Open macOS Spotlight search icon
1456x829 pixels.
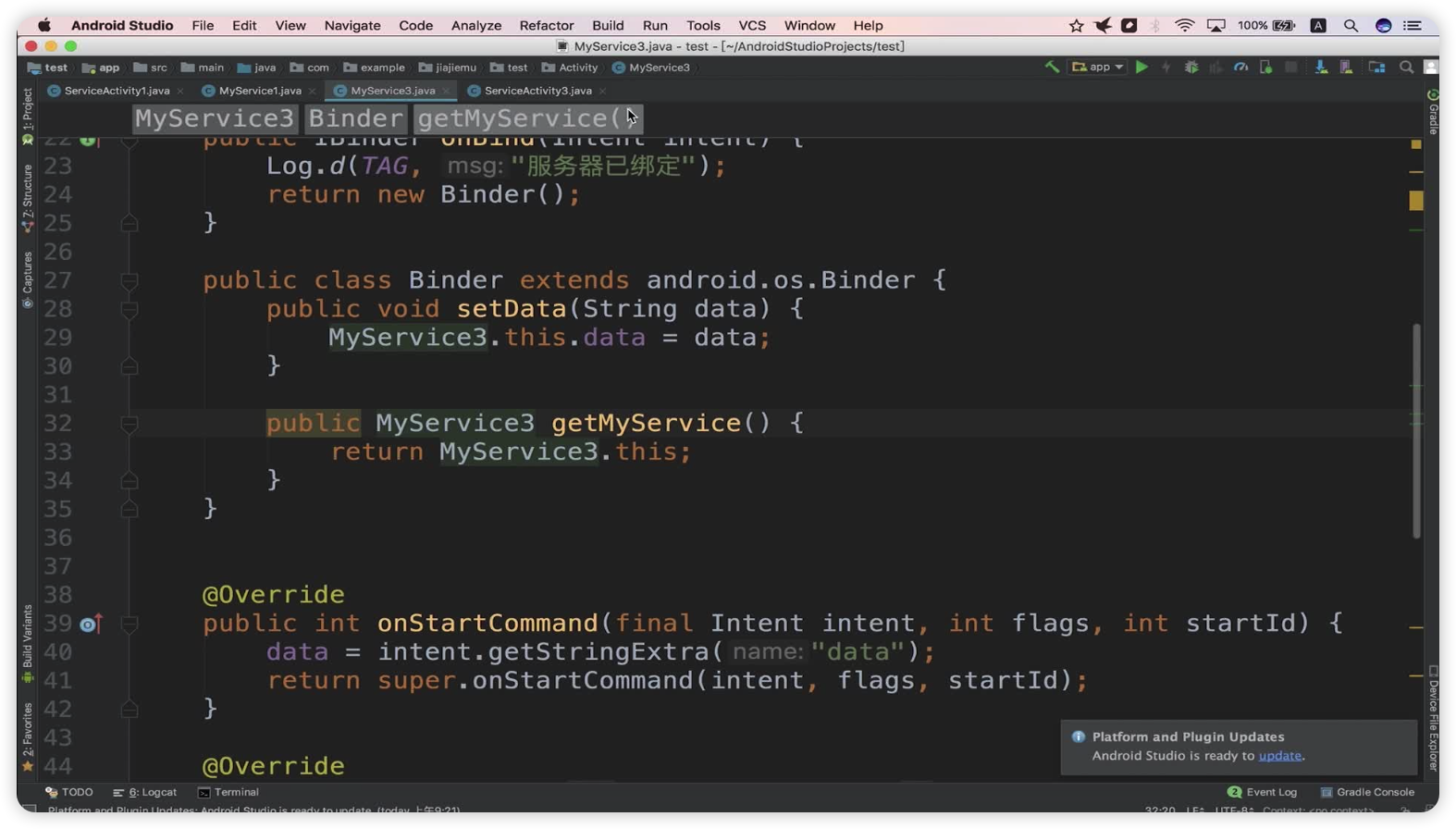pyautogui.click(x=1351, y=25)
